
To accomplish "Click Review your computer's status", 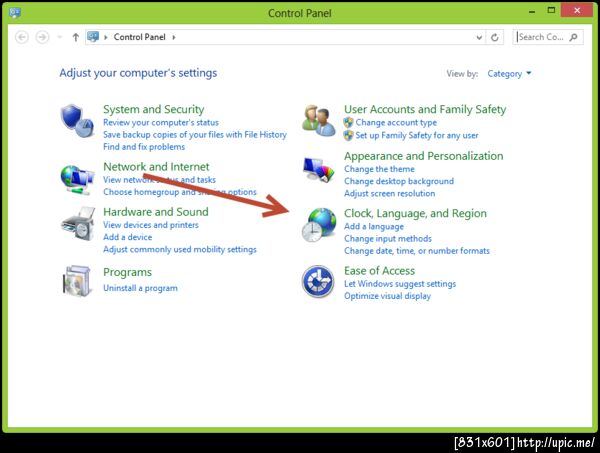I will pyautogui.click(x=161, y=122).
